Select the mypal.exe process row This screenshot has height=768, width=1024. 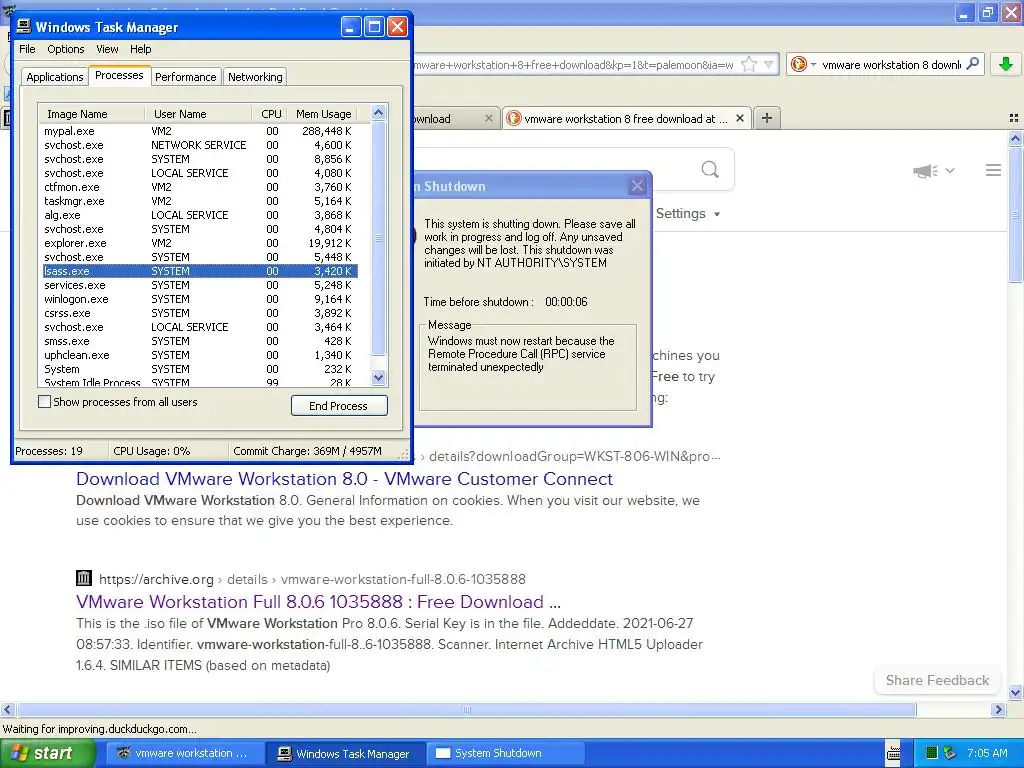[198, 131]
